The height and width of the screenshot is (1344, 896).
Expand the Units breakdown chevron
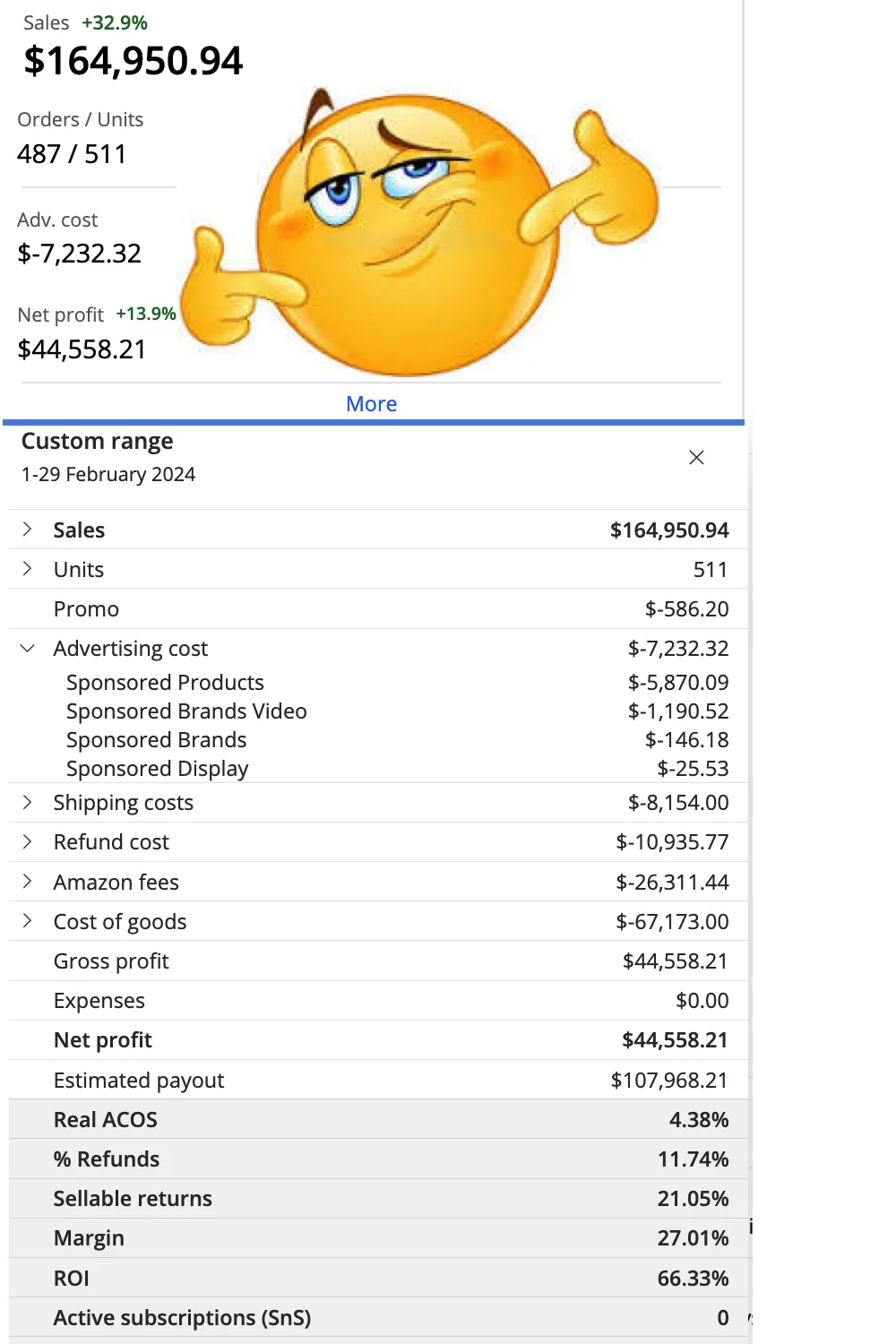click(28, 569)
